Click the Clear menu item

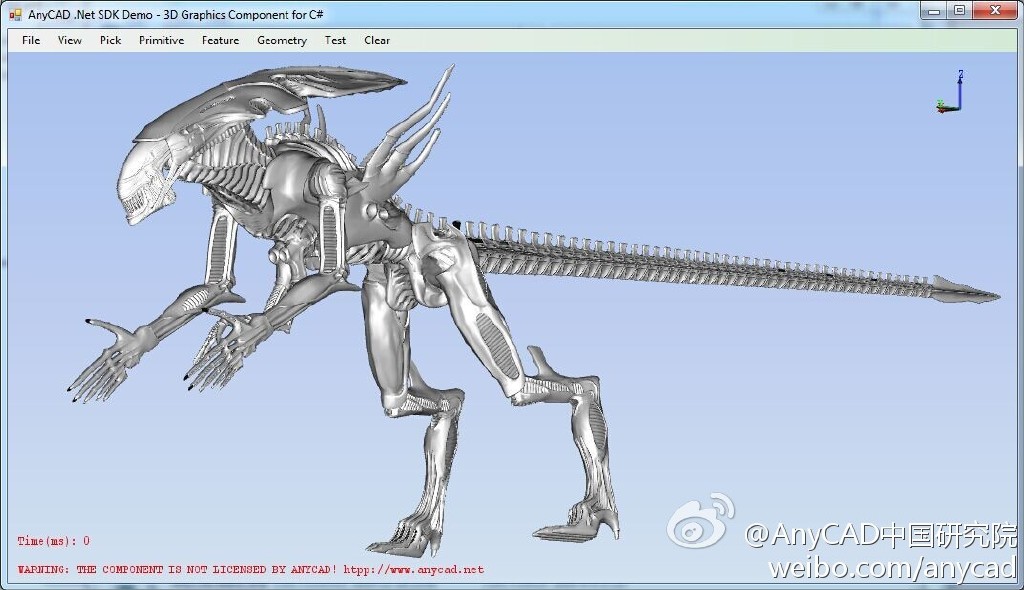click(x=377, y=41)
